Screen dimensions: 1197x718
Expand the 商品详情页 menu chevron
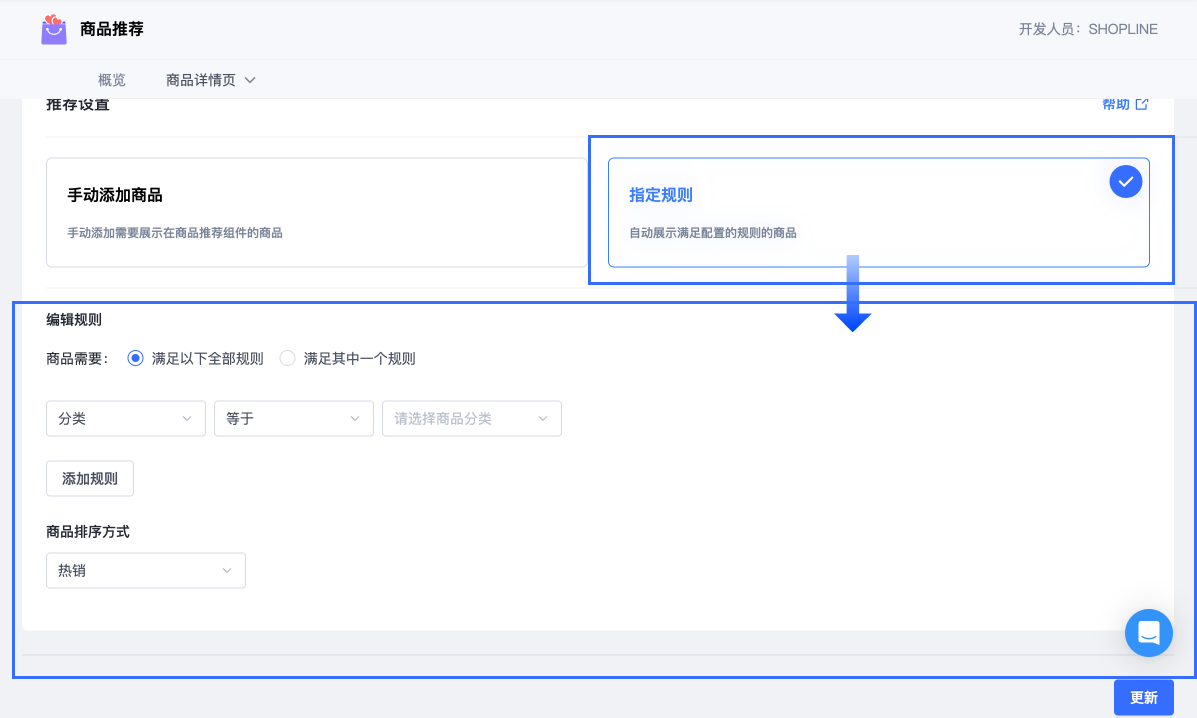pos(250,80)
